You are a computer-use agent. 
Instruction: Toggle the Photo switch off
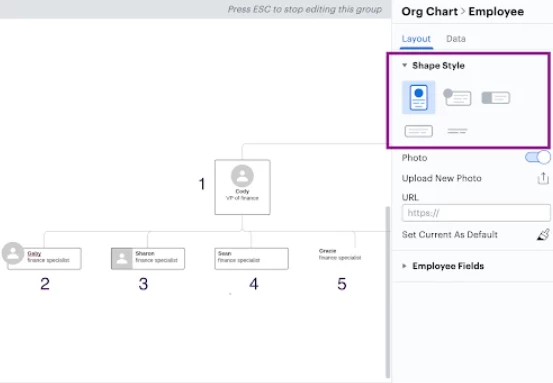[x=537, y=157]
